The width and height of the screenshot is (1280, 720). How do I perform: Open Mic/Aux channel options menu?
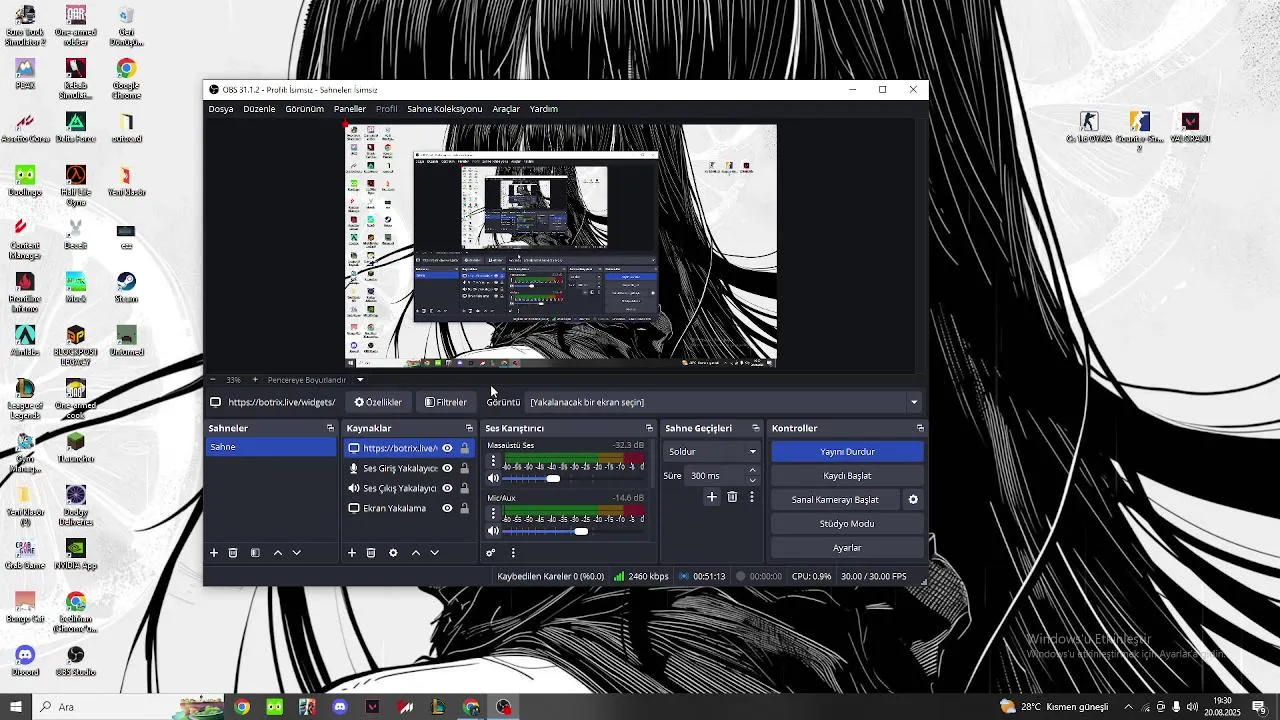tap(493, 513)
